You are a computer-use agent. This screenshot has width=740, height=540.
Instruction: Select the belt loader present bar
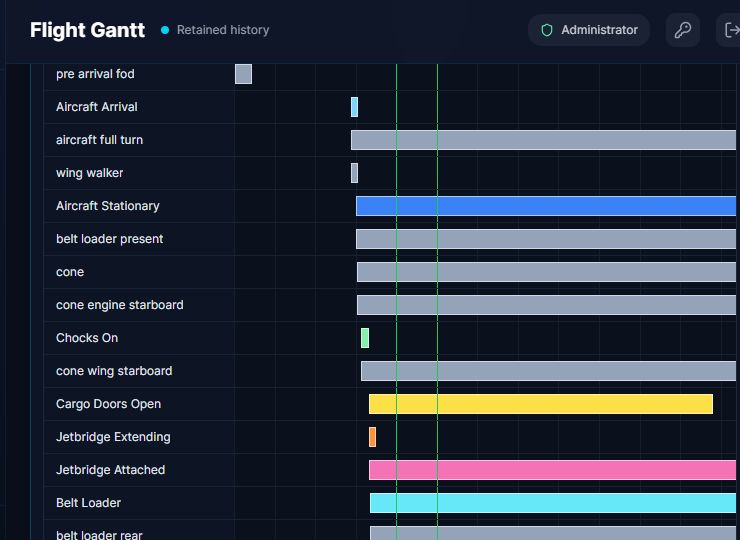(x=546, y=239)
